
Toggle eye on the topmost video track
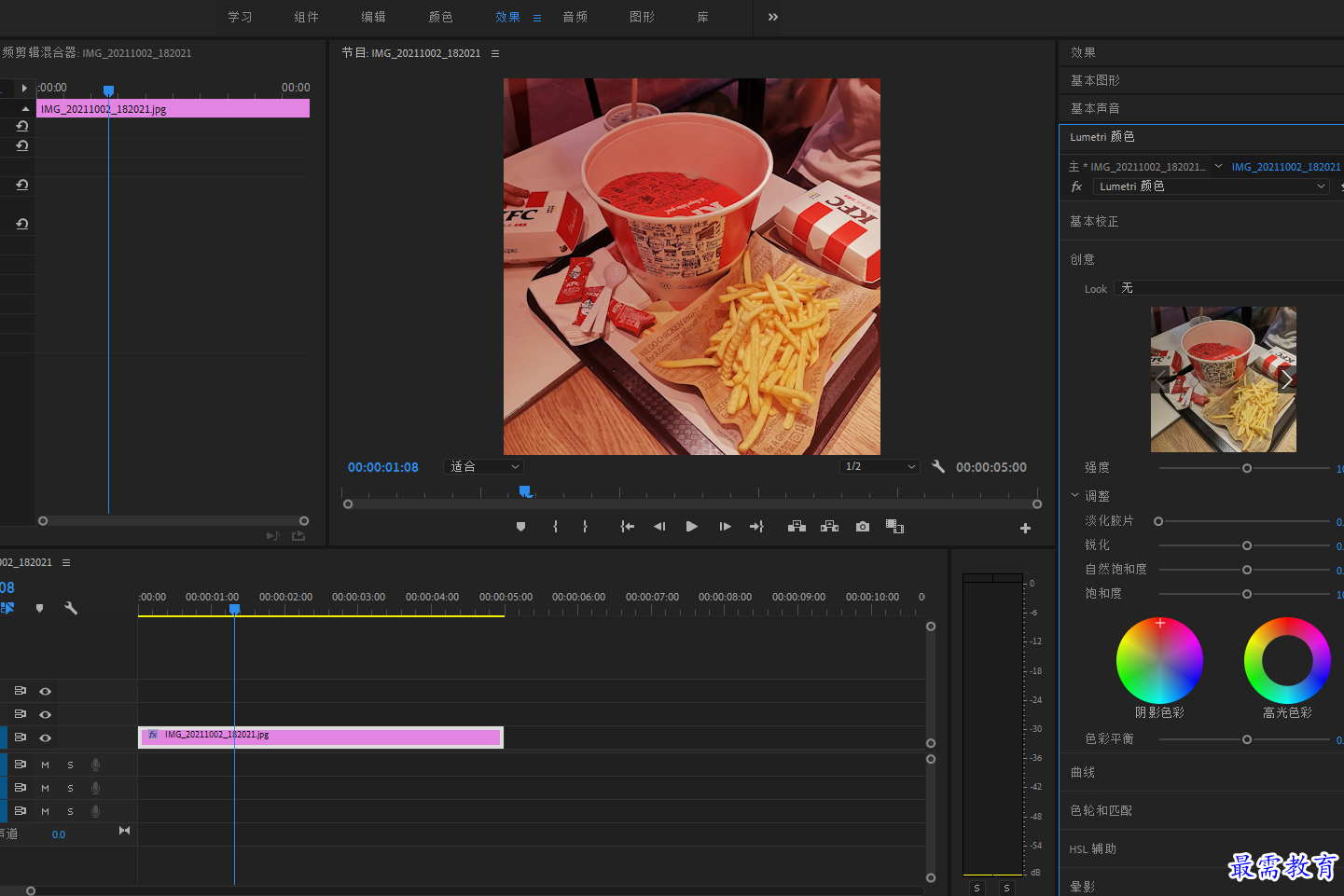45,691
